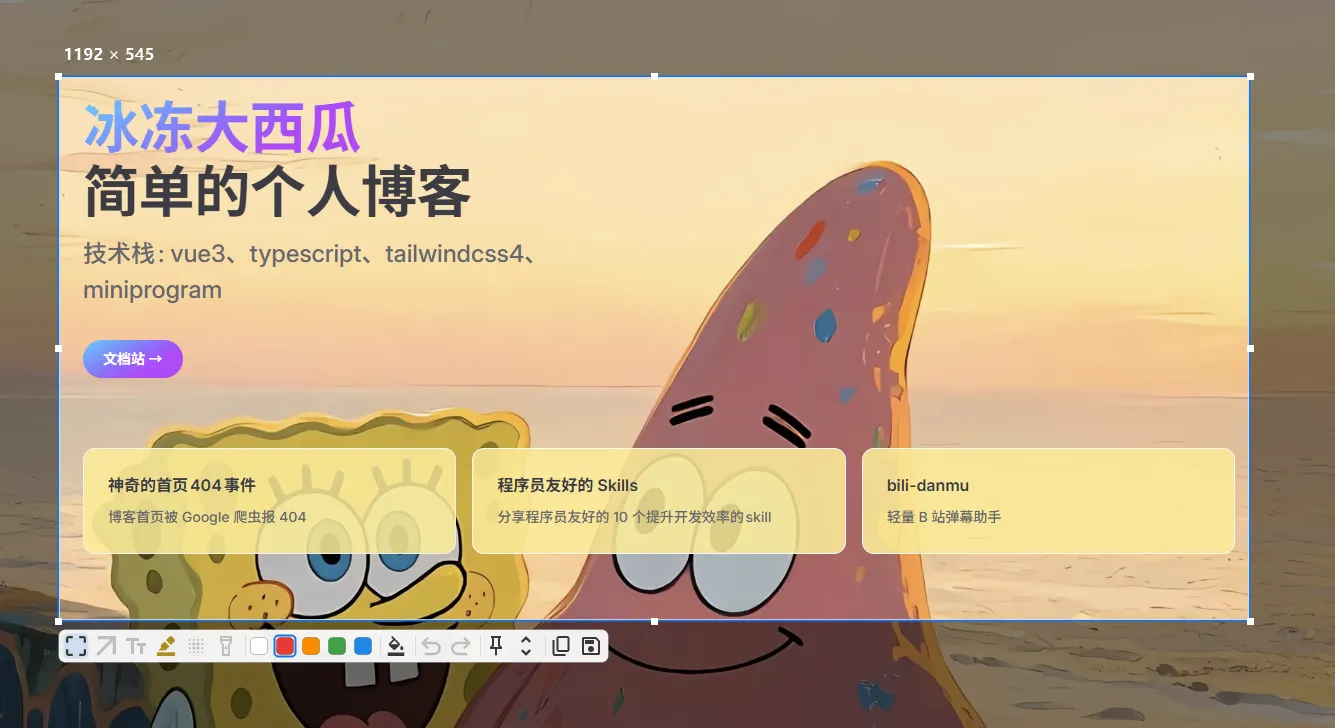Click the bottom-right selection resize handle
Image resolution: width=1335 pixels, height=728 pixels.
(1250, 621)
